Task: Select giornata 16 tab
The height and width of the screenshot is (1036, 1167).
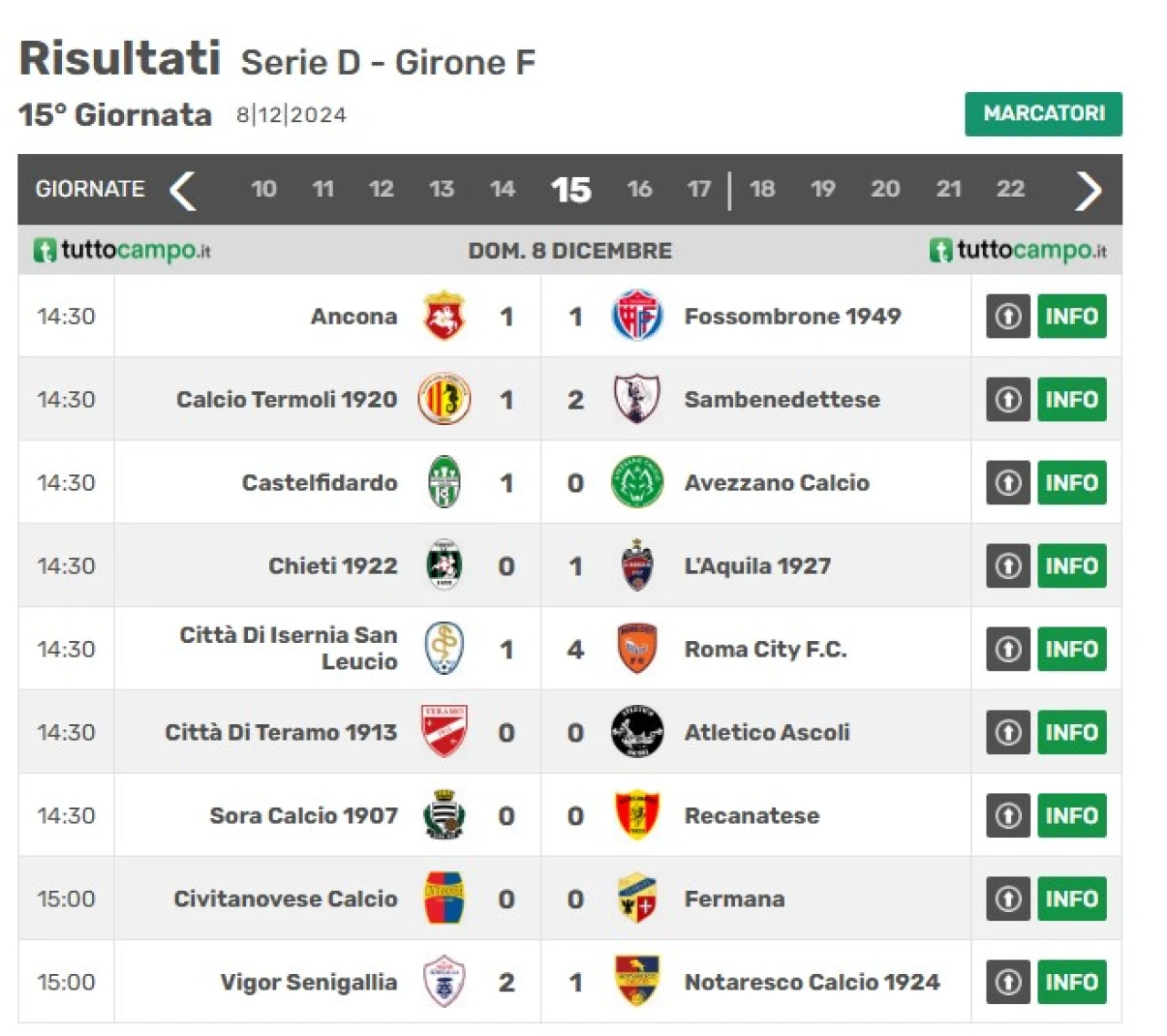Action: (639, 189)
